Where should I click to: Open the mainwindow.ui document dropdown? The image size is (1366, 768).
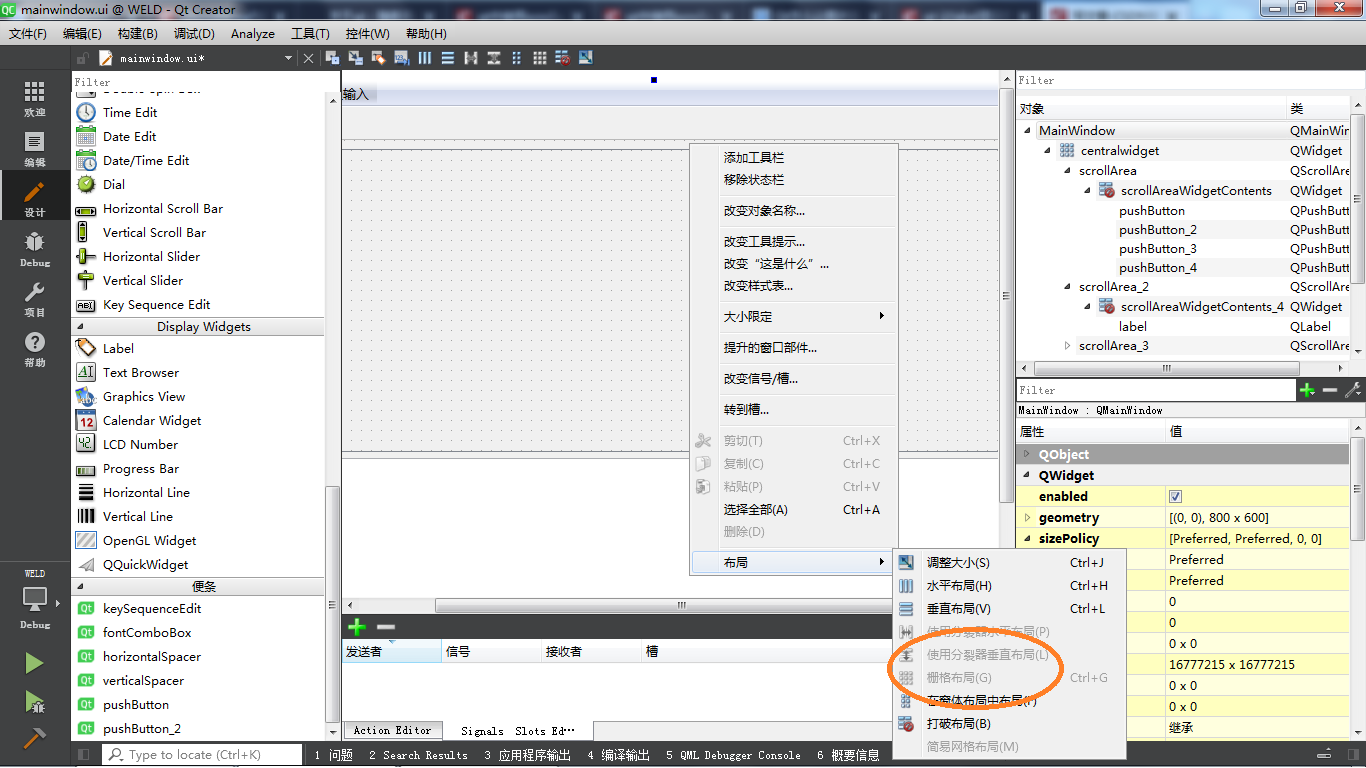(x=288, y=58)
